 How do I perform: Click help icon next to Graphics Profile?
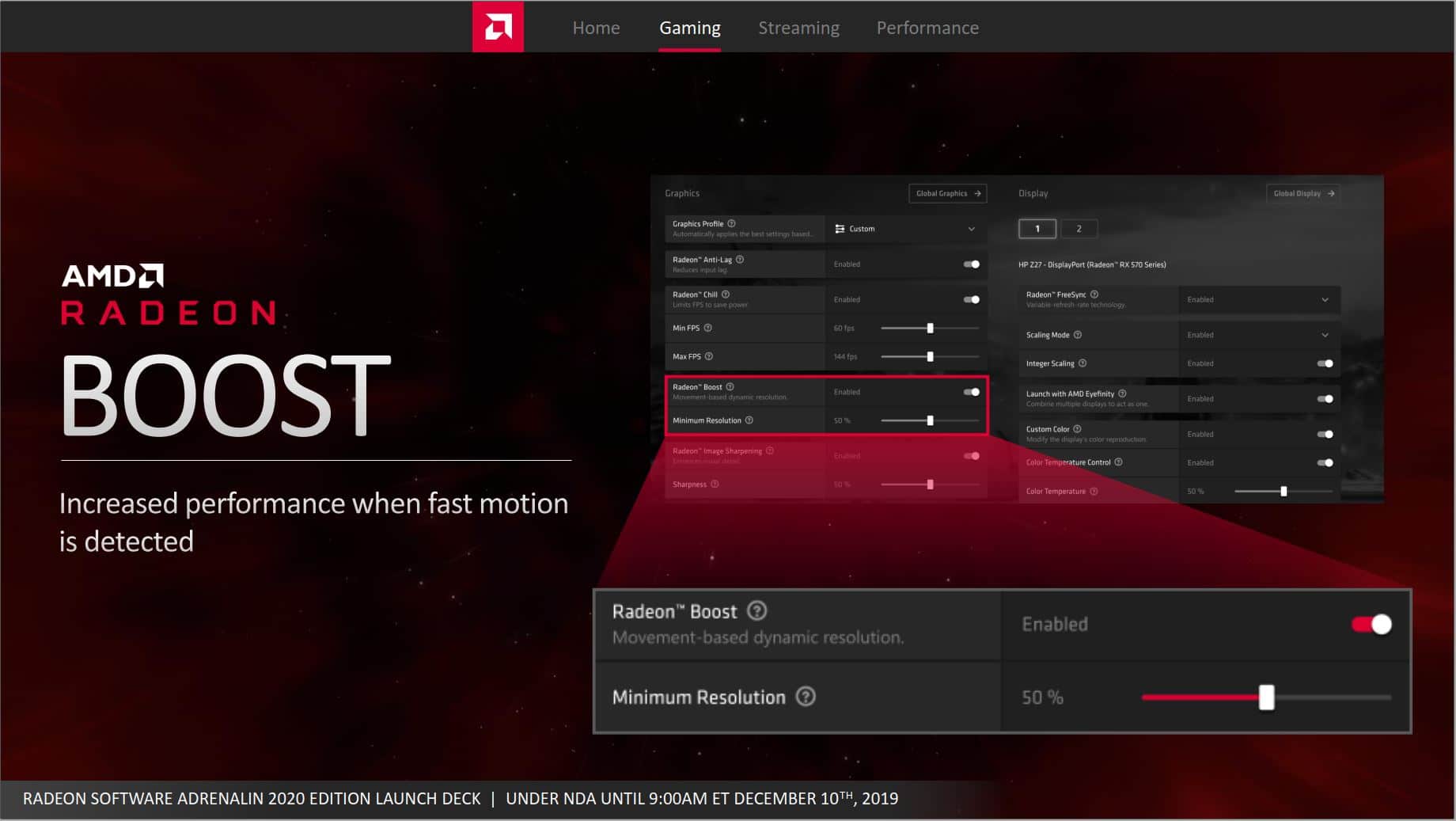(x=731, y=224)
